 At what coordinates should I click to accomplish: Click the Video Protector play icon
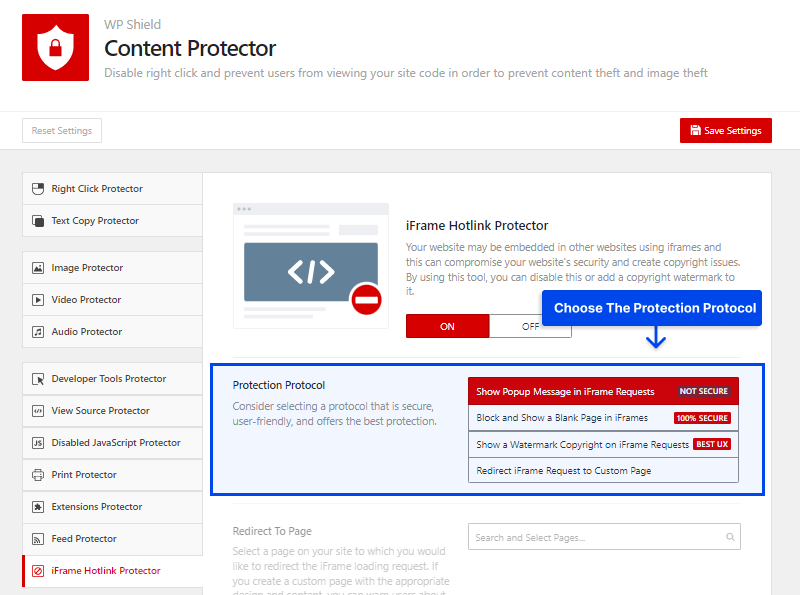(x=38, y=300)
